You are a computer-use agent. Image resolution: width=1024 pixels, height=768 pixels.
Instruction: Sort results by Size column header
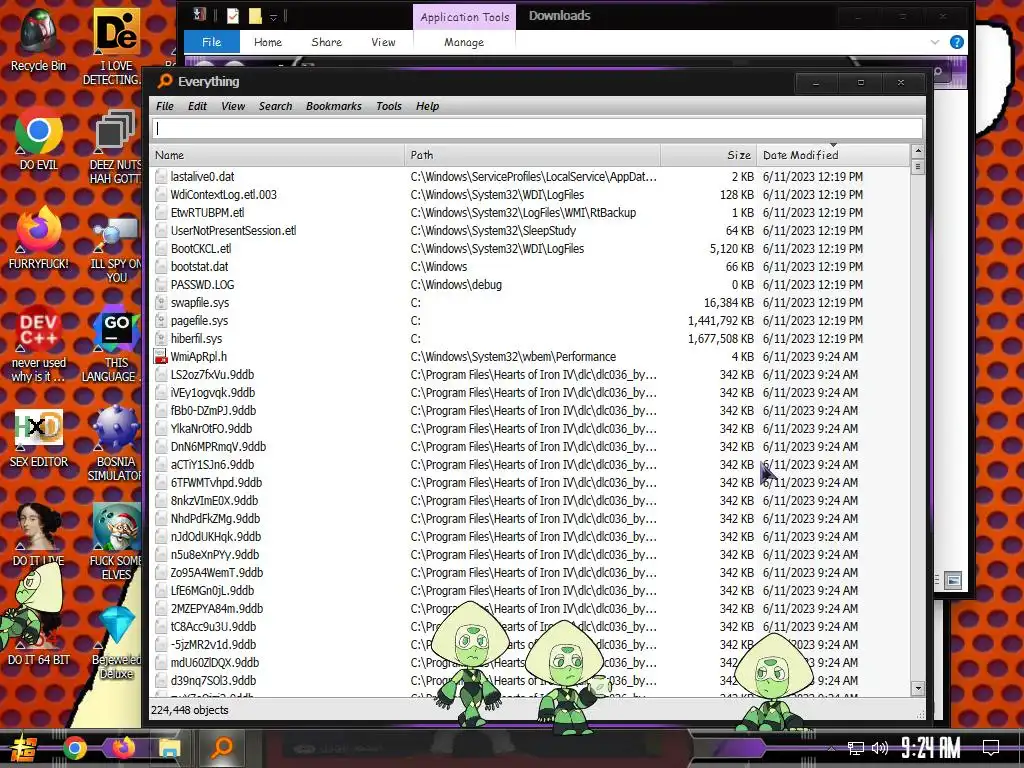tap(709, 155)
